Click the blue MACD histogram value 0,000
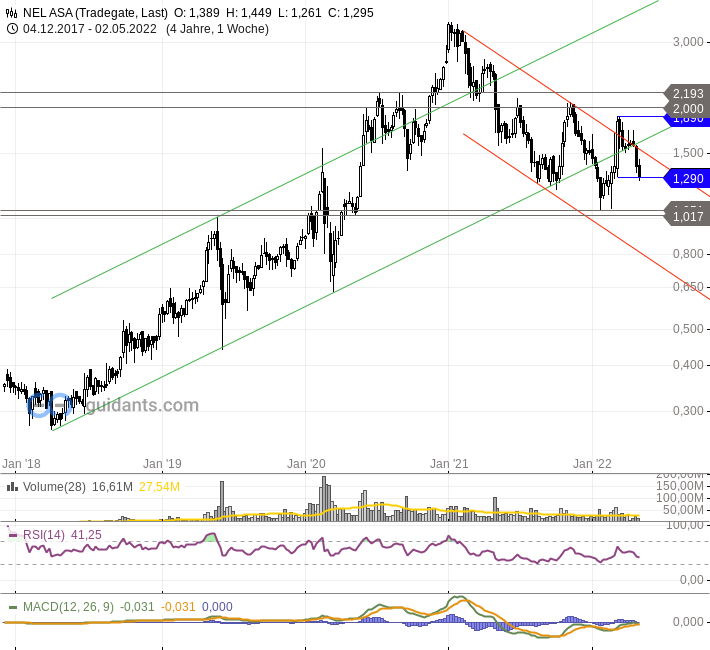This screenshot has height=650, width=710. [217, 607]
